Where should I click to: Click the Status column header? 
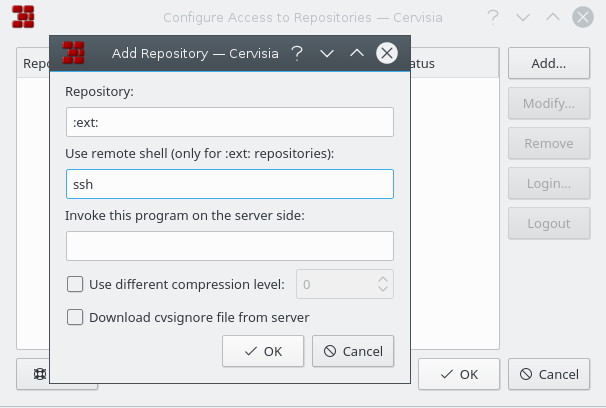pos(454,63)
